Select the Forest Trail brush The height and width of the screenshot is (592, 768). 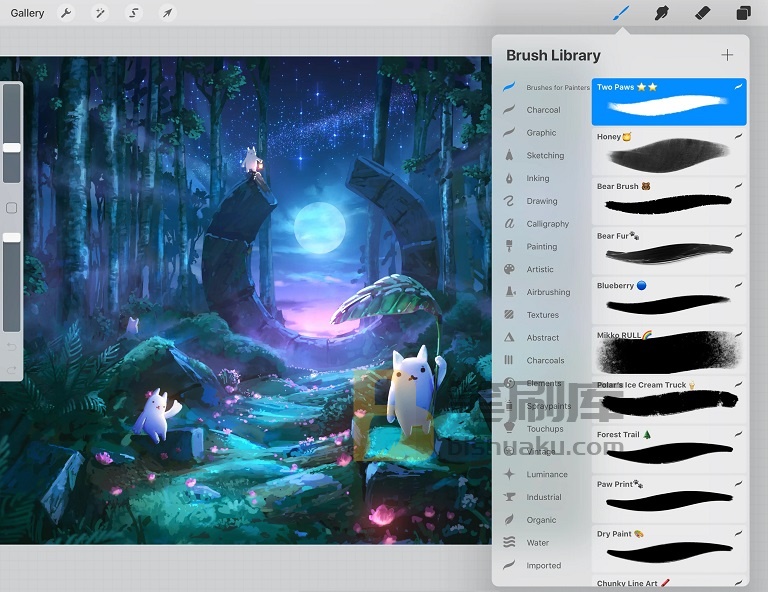pos(669,450)
